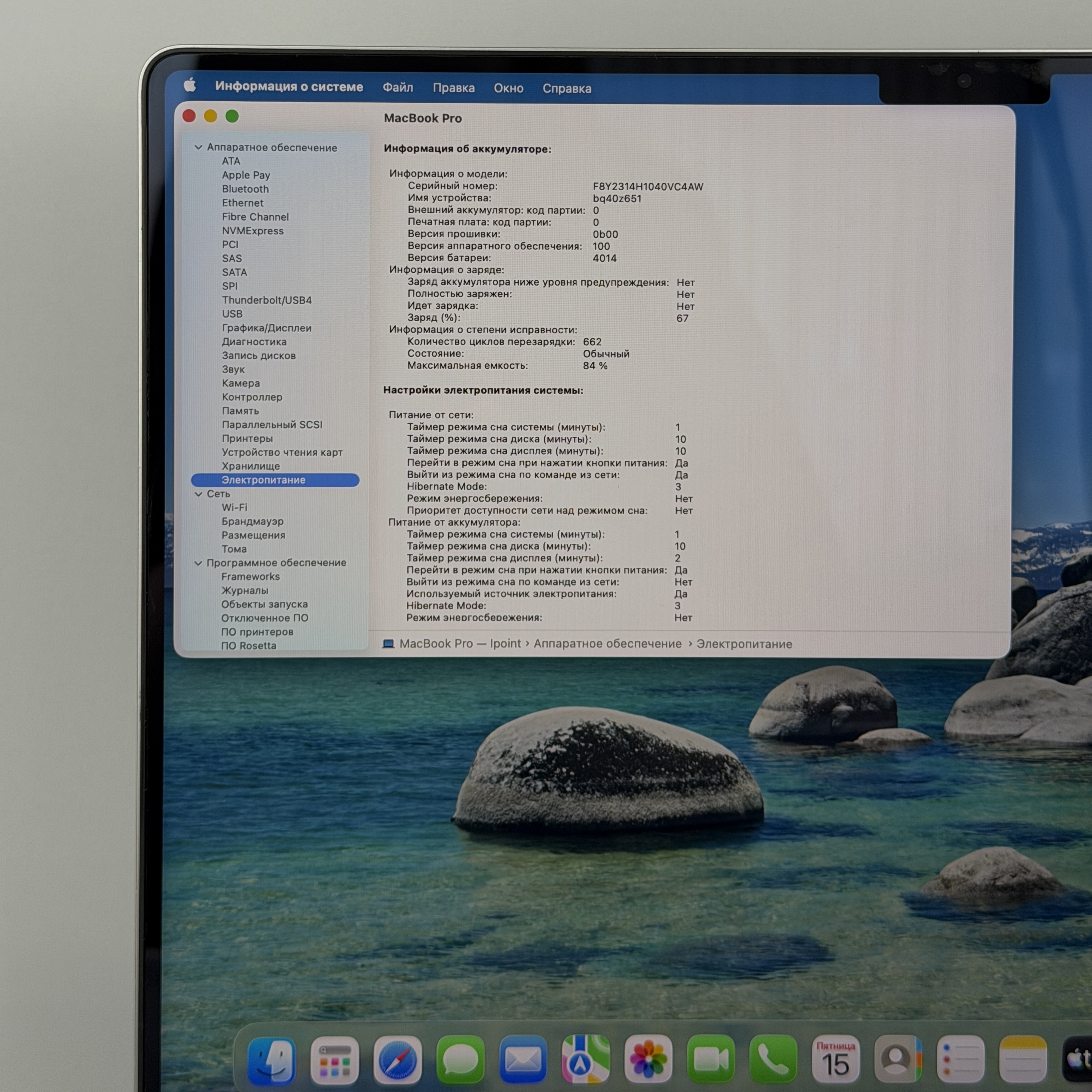Select SPI in the sidebar
Image resolution: width=1092 pixels, height=1092 pixels.
point(229,286)
